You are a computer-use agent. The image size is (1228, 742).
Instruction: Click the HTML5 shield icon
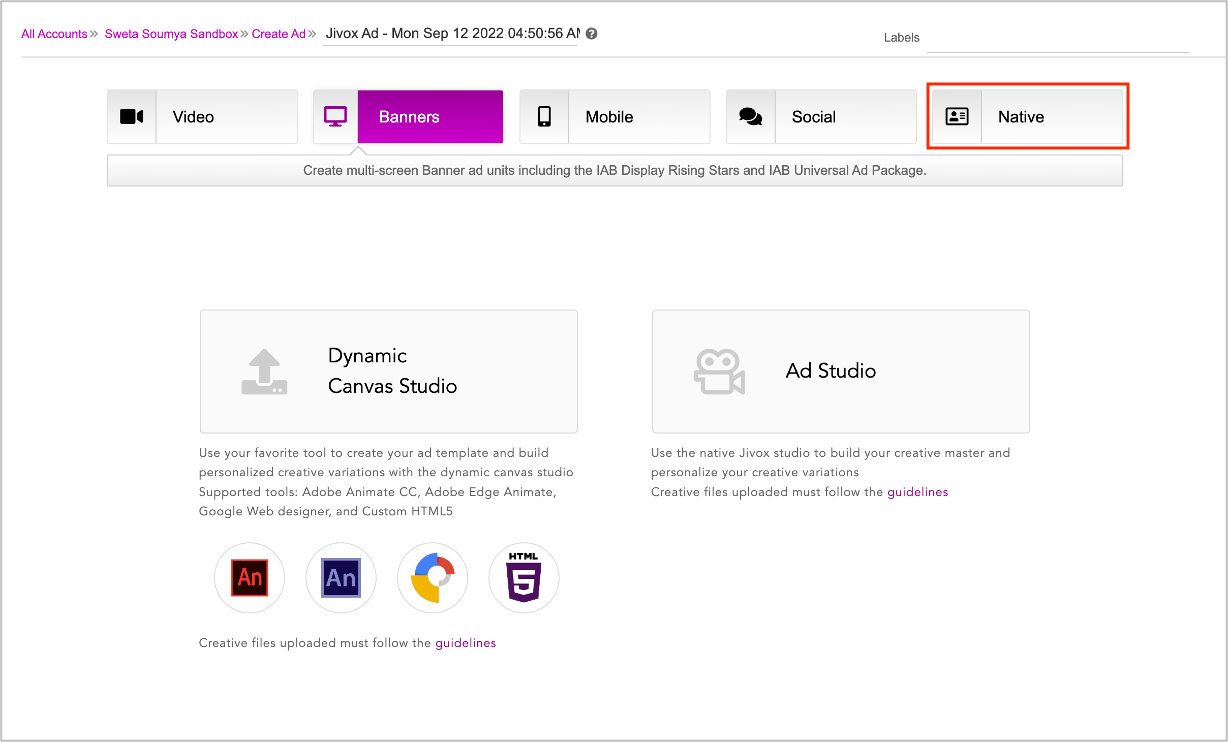524,578
